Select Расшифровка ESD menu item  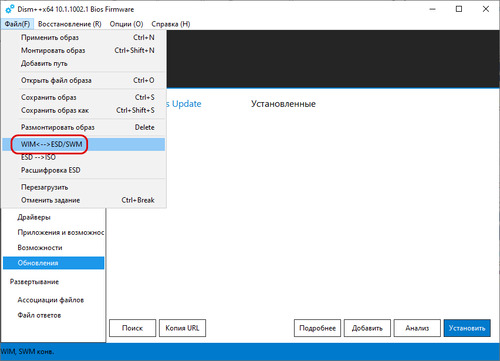coord(84,170)
